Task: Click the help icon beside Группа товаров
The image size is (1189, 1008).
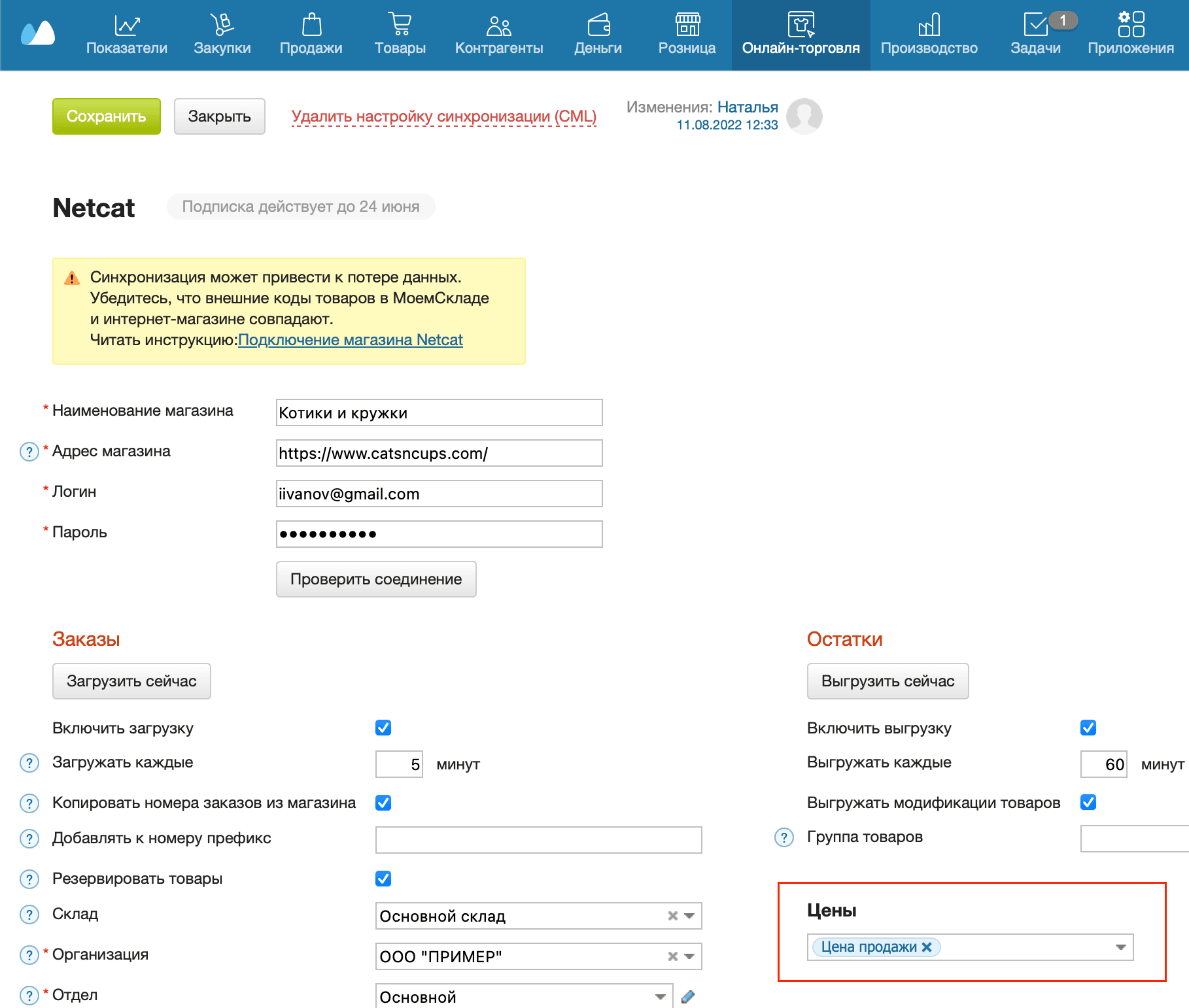Action: click(784, 837)
